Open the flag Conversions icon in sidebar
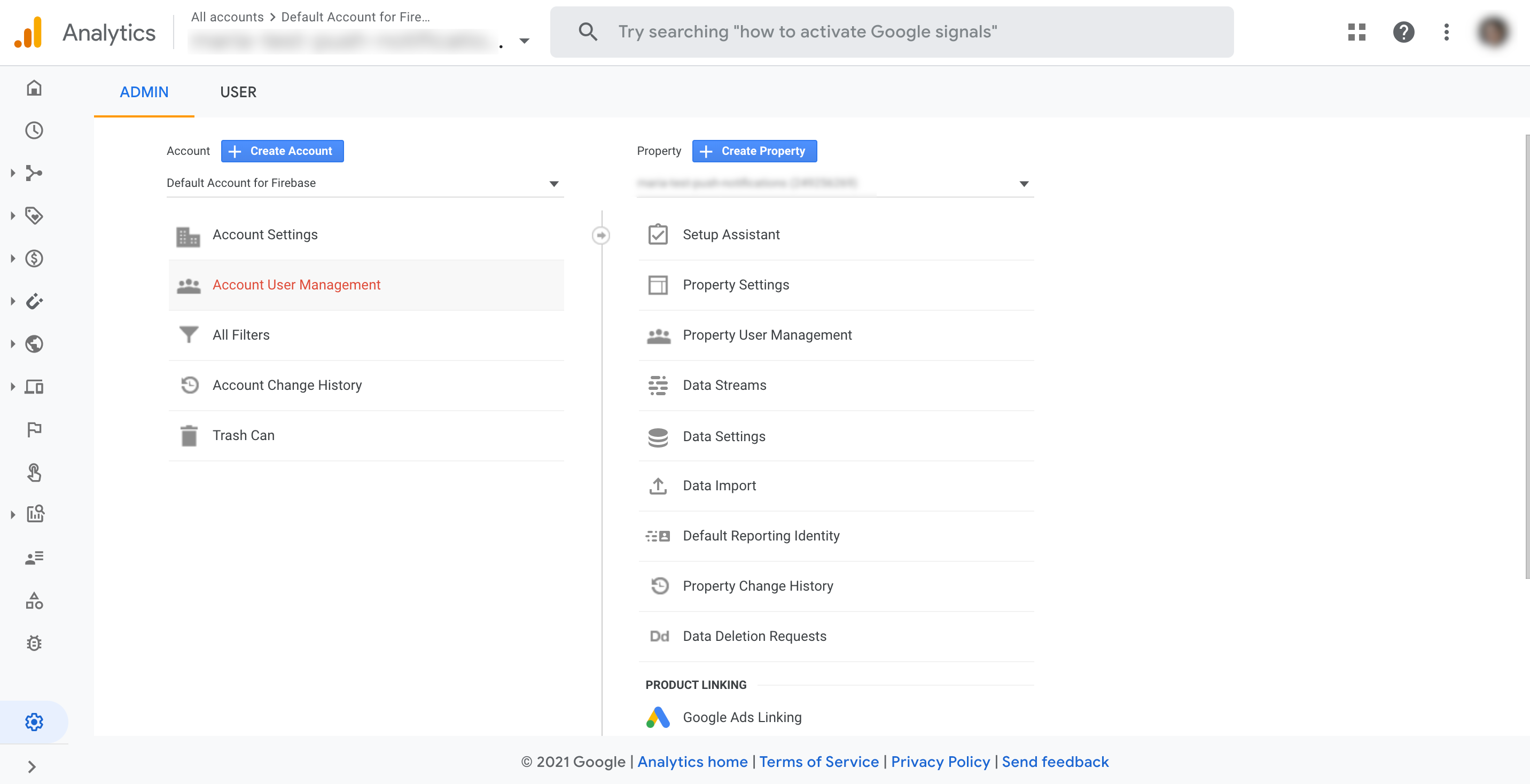1530x784 pixels. (34, 429)
